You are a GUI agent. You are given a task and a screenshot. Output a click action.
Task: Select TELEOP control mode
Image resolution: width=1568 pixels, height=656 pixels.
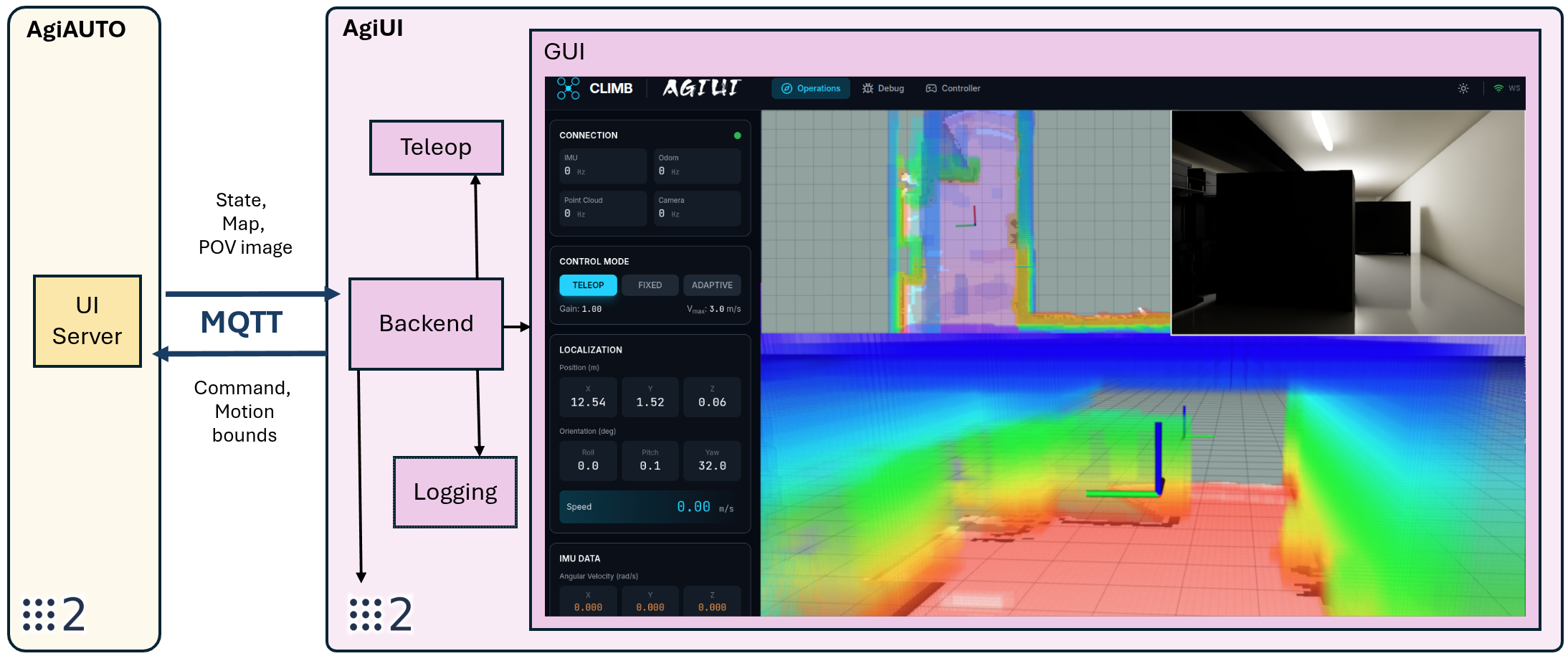pyautogui.click(x=587, y=285)
